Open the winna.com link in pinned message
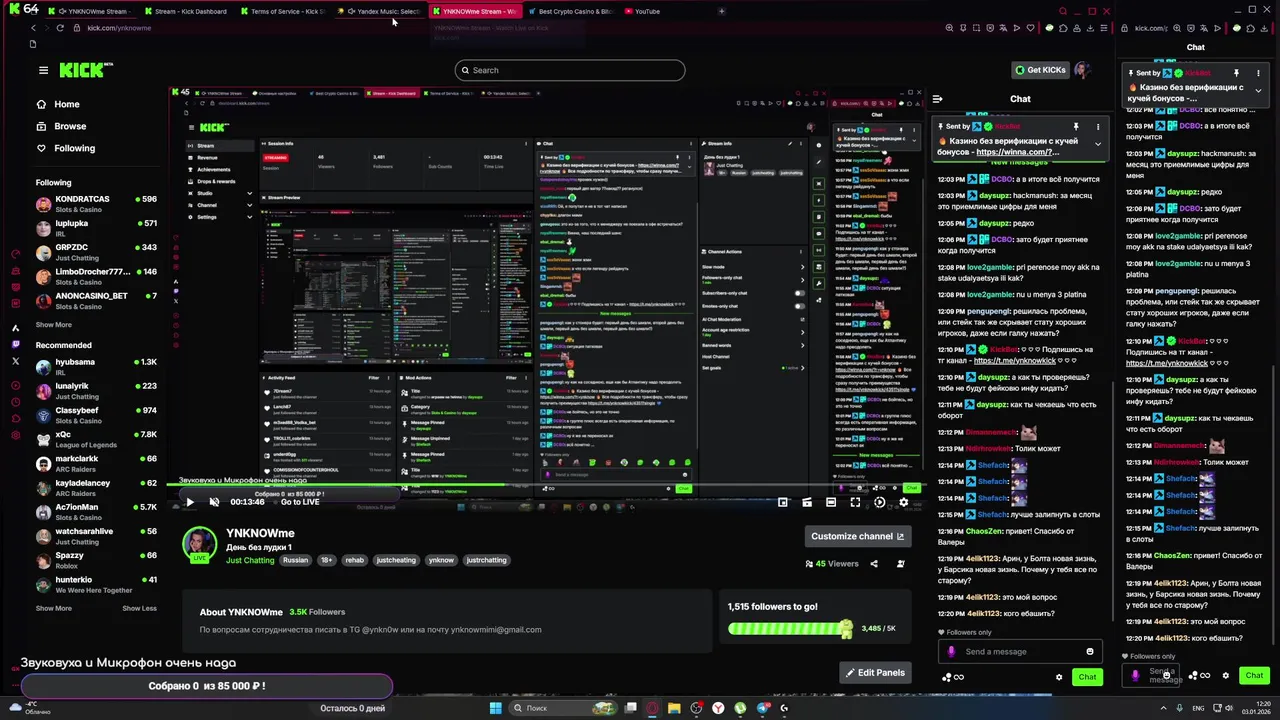This screenshot has height=720, width=1280. (1017, 152)
